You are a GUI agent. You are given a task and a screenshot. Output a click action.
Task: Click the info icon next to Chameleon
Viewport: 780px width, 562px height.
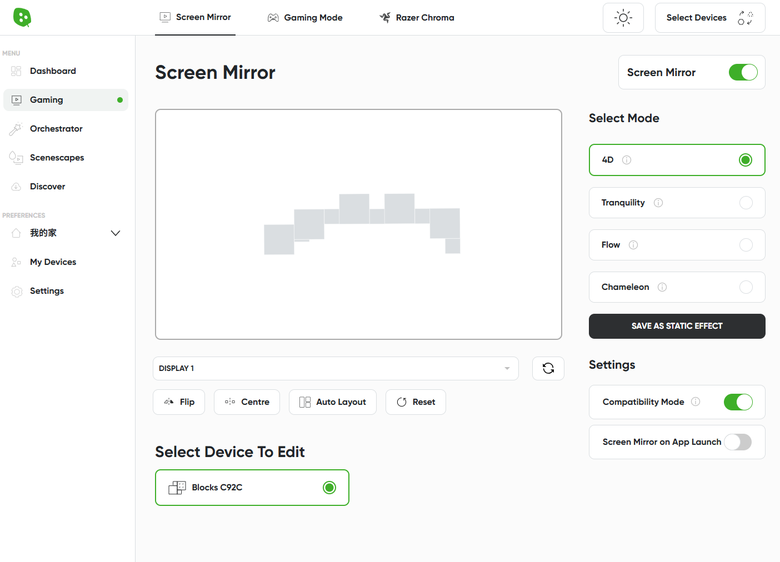click(x=662, y=287)
